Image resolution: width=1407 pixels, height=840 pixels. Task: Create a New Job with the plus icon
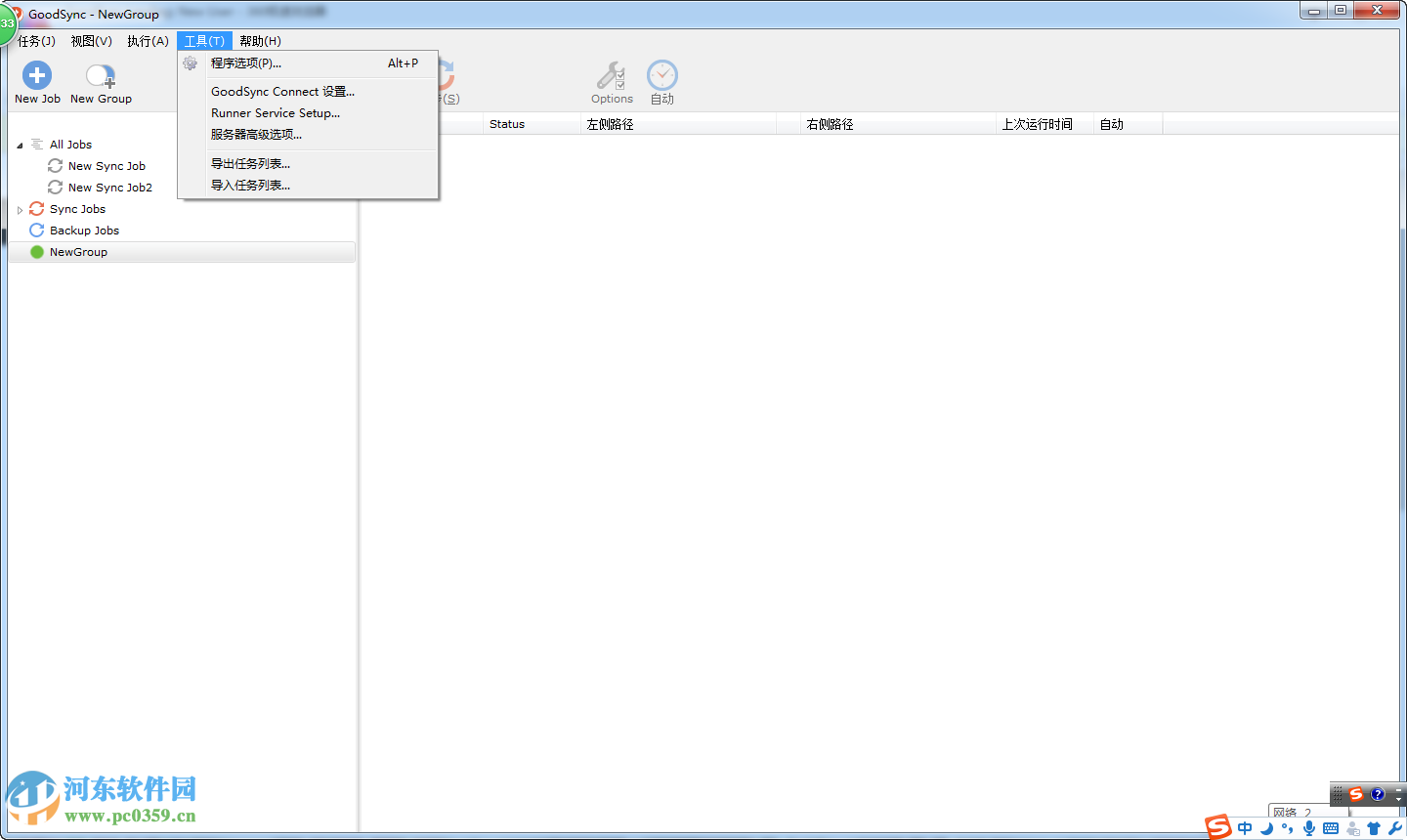37,75
